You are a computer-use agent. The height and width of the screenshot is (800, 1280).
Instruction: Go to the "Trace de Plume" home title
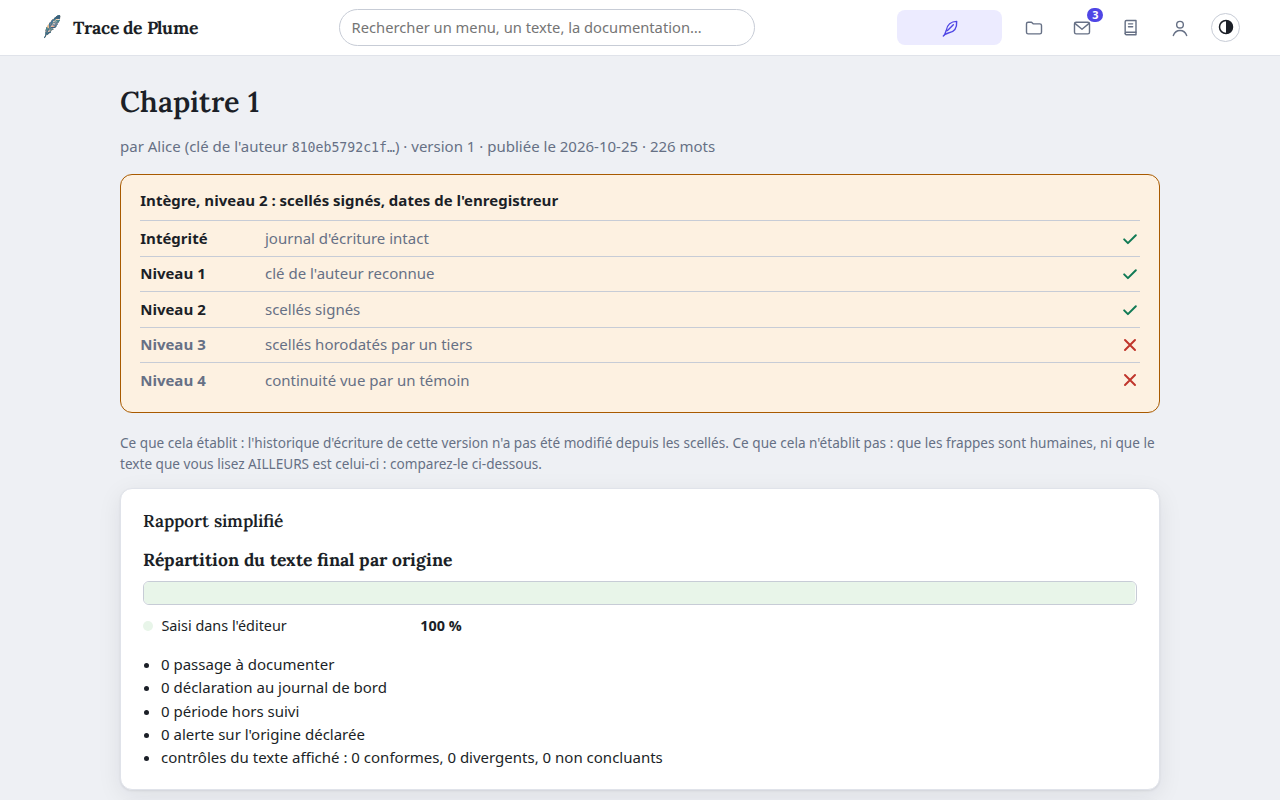pos(136,28)
